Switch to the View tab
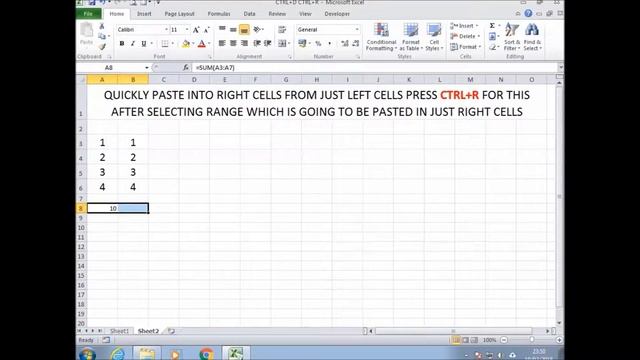The image size is (640, 360). click(305, 14)
